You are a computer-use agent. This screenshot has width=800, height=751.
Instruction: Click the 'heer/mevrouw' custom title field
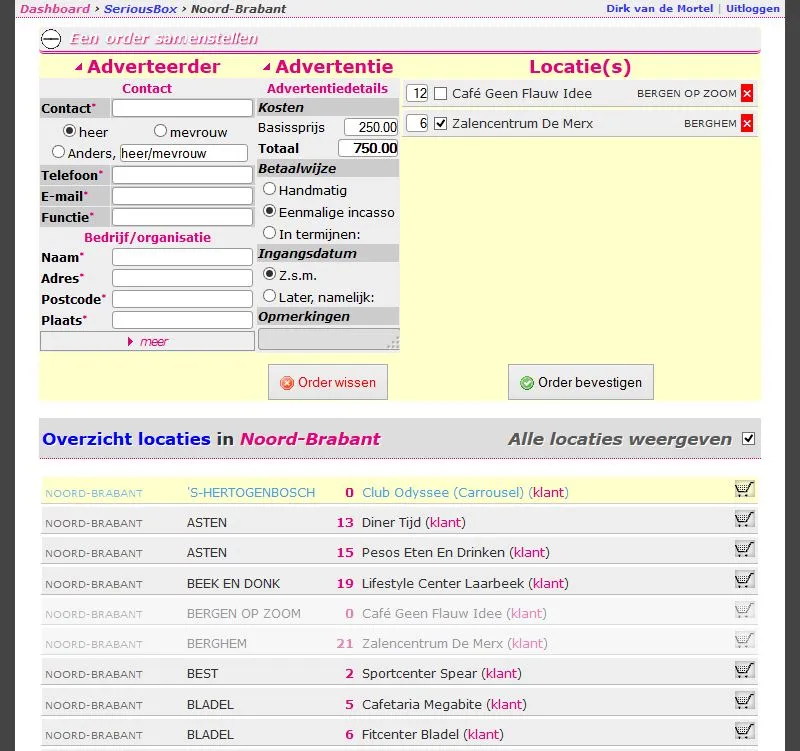(184, 153)
